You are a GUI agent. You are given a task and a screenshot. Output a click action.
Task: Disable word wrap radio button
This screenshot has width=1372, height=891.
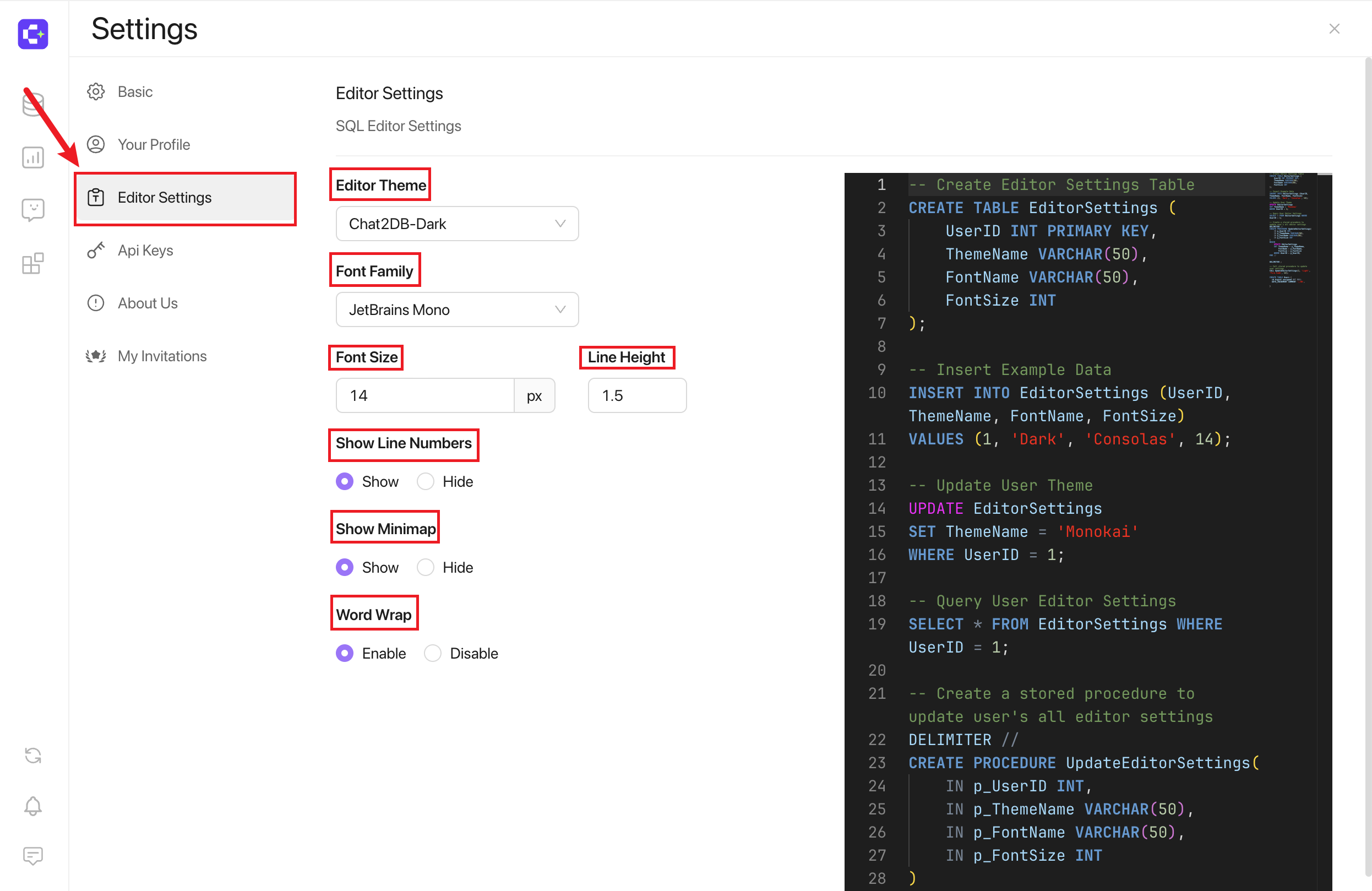[x=432, y=654]
